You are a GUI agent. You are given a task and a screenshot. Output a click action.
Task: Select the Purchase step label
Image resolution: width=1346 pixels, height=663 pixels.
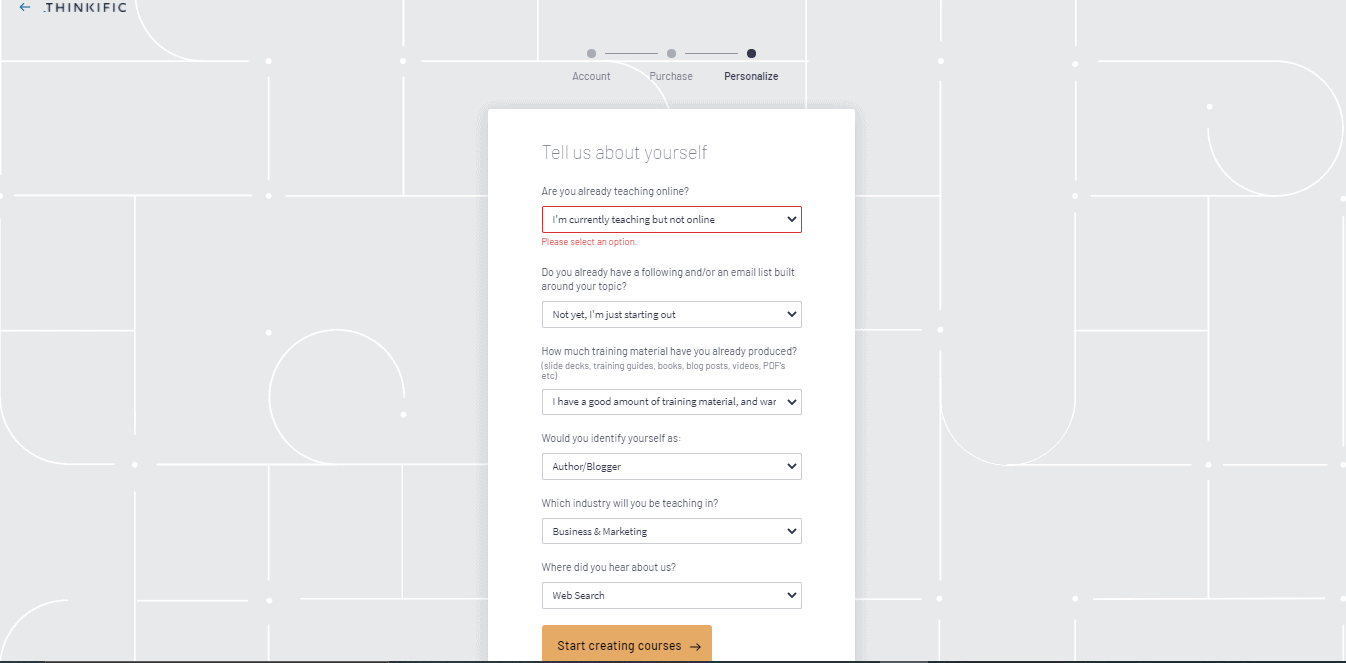671,76
